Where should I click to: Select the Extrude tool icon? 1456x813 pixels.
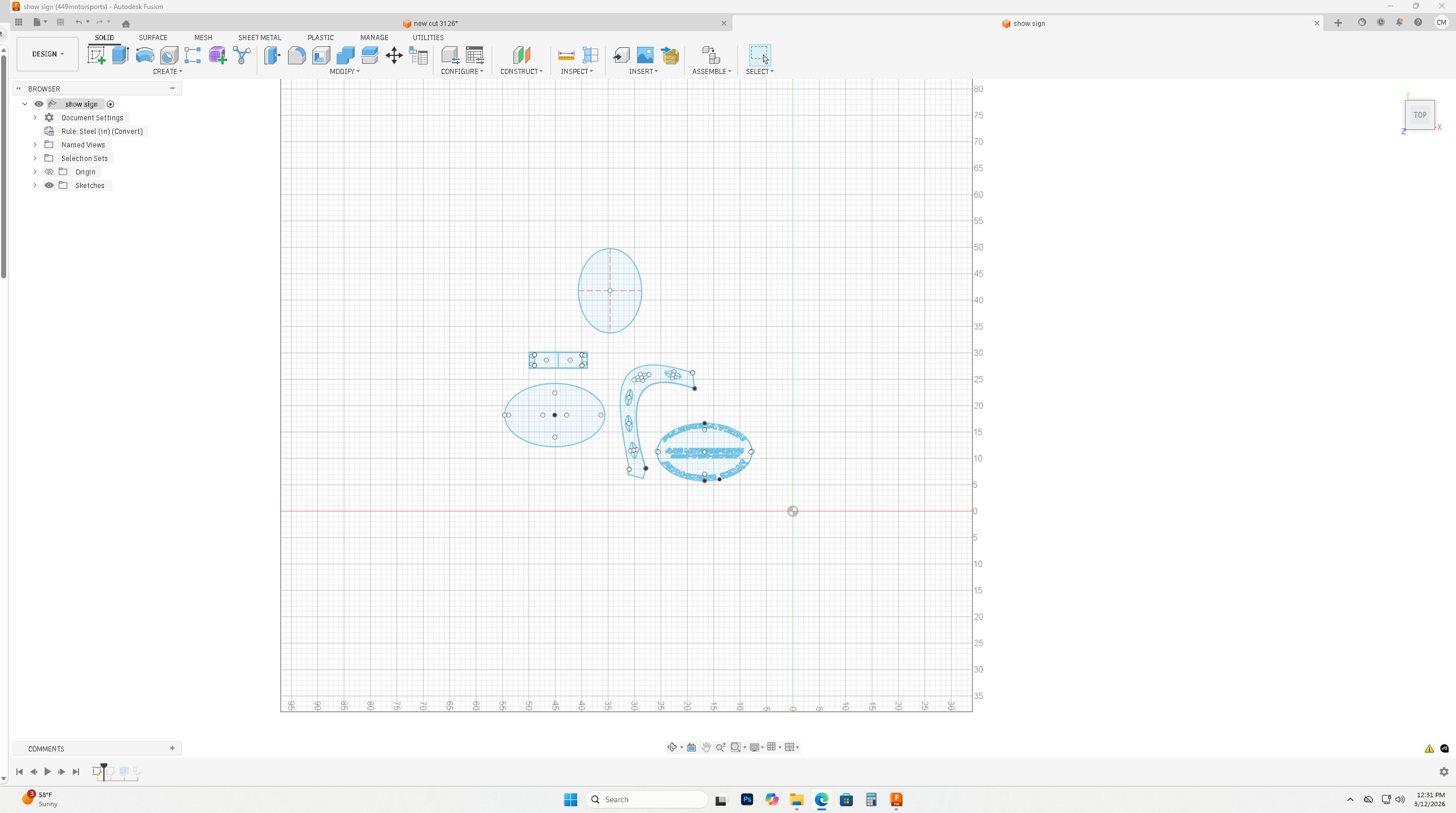pyautogui.click(x=120, y=55)
